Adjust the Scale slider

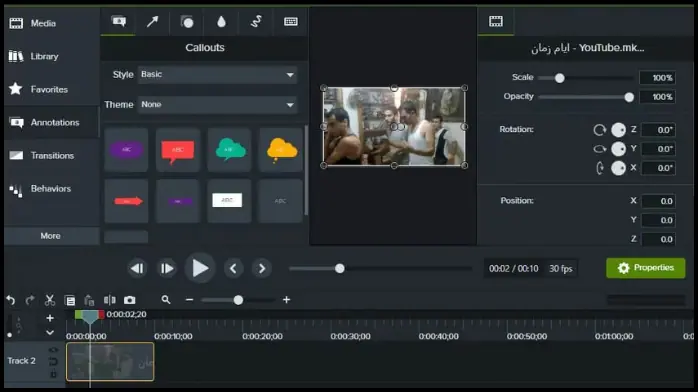560,78
